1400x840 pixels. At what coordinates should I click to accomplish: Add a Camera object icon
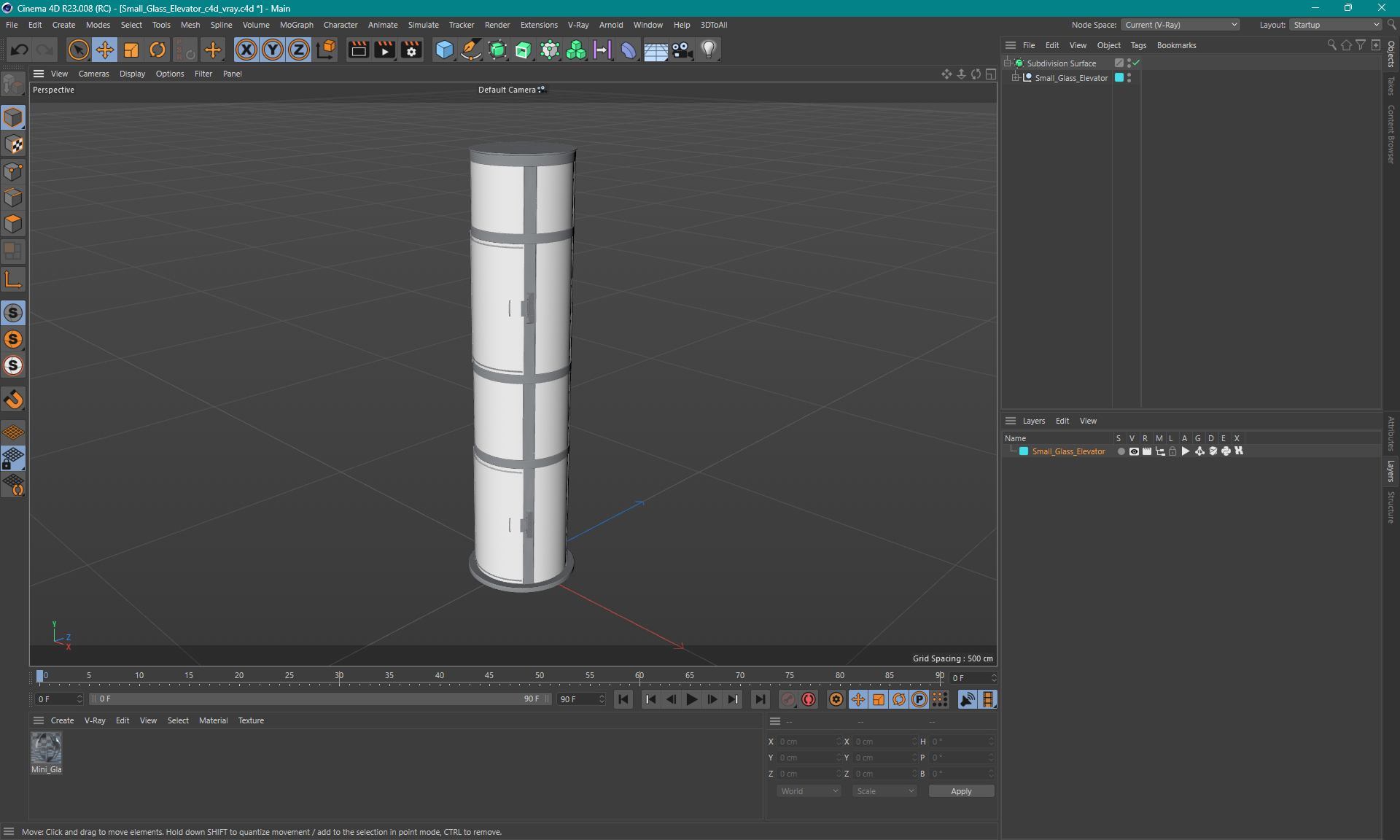[682, 50]
